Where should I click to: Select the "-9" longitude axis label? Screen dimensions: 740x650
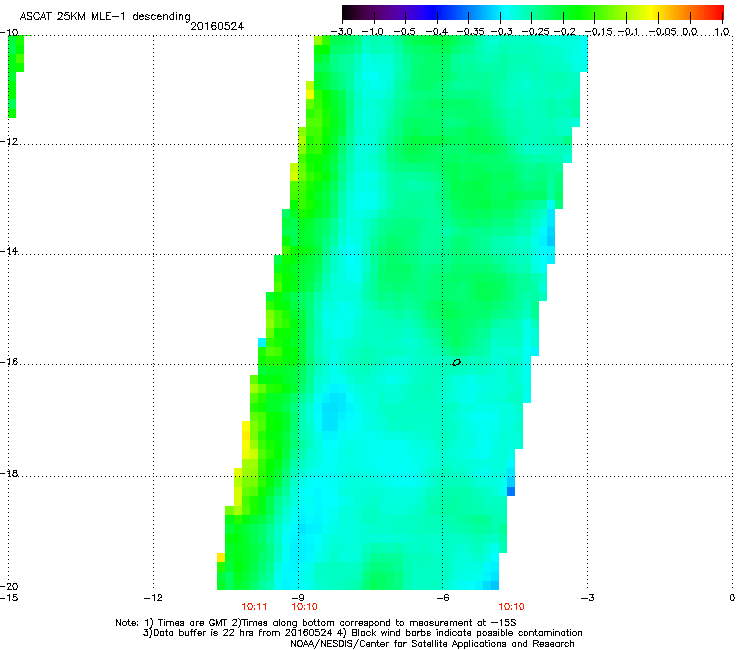point(298,598)
